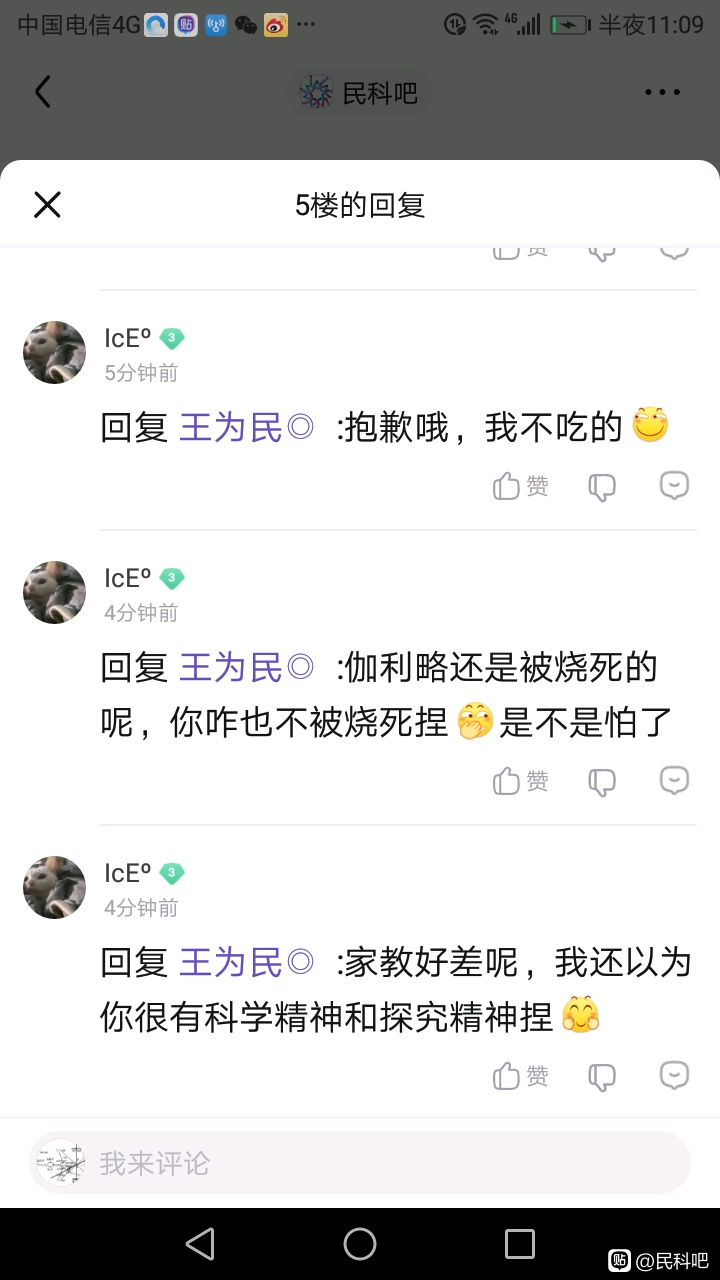Tap IcE° avatar on the 5分钟前 reply

(54, 352)
